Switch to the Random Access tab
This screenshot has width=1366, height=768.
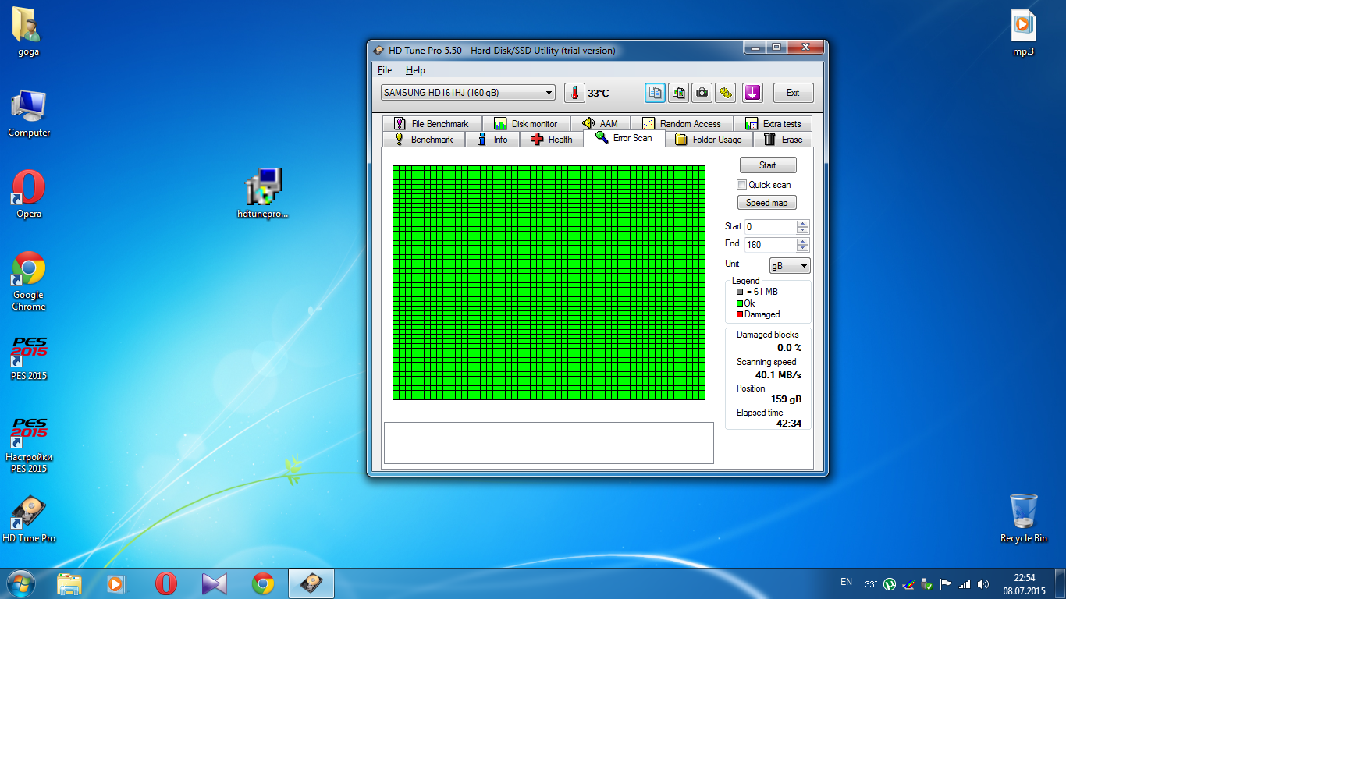pos(682,123)
